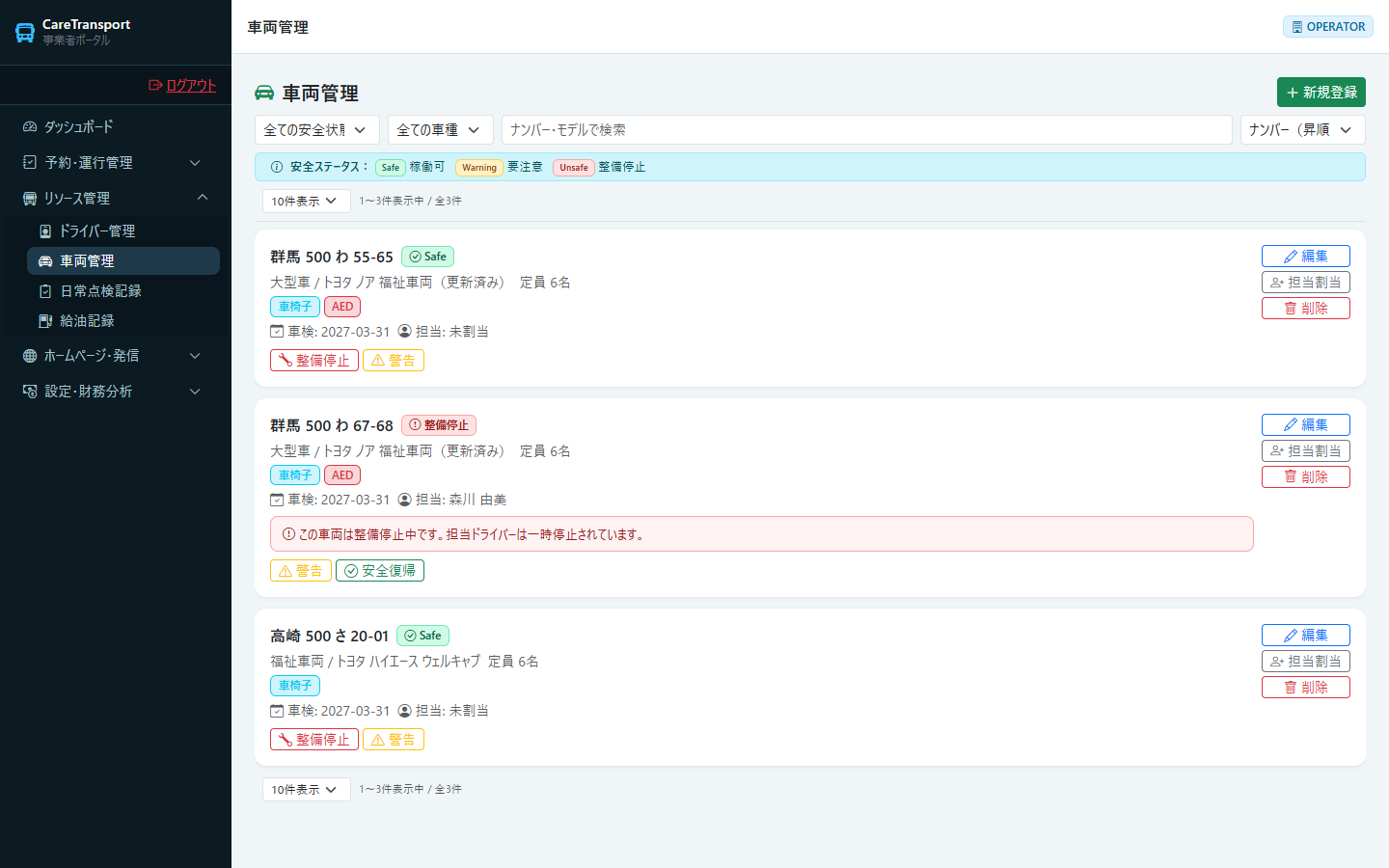Open 日常点検記録 page
Image resolution: width=1389 pixels, height=868 pixels.
click(123, 290)
